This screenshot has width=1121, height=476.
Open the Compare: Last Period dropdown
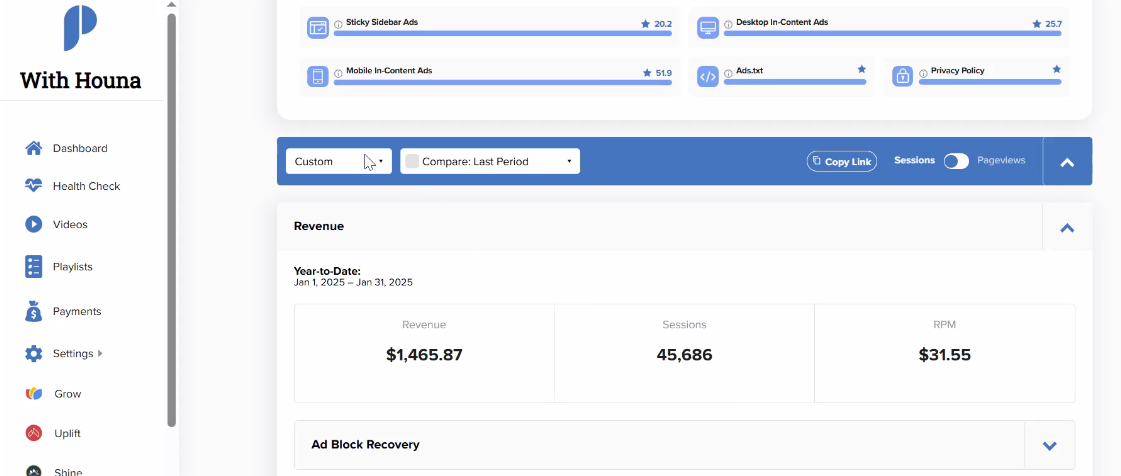490,162
